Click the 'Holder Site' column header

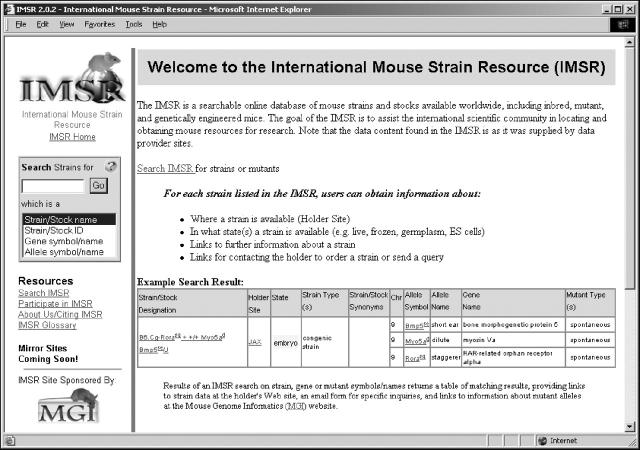click(258, 303)
